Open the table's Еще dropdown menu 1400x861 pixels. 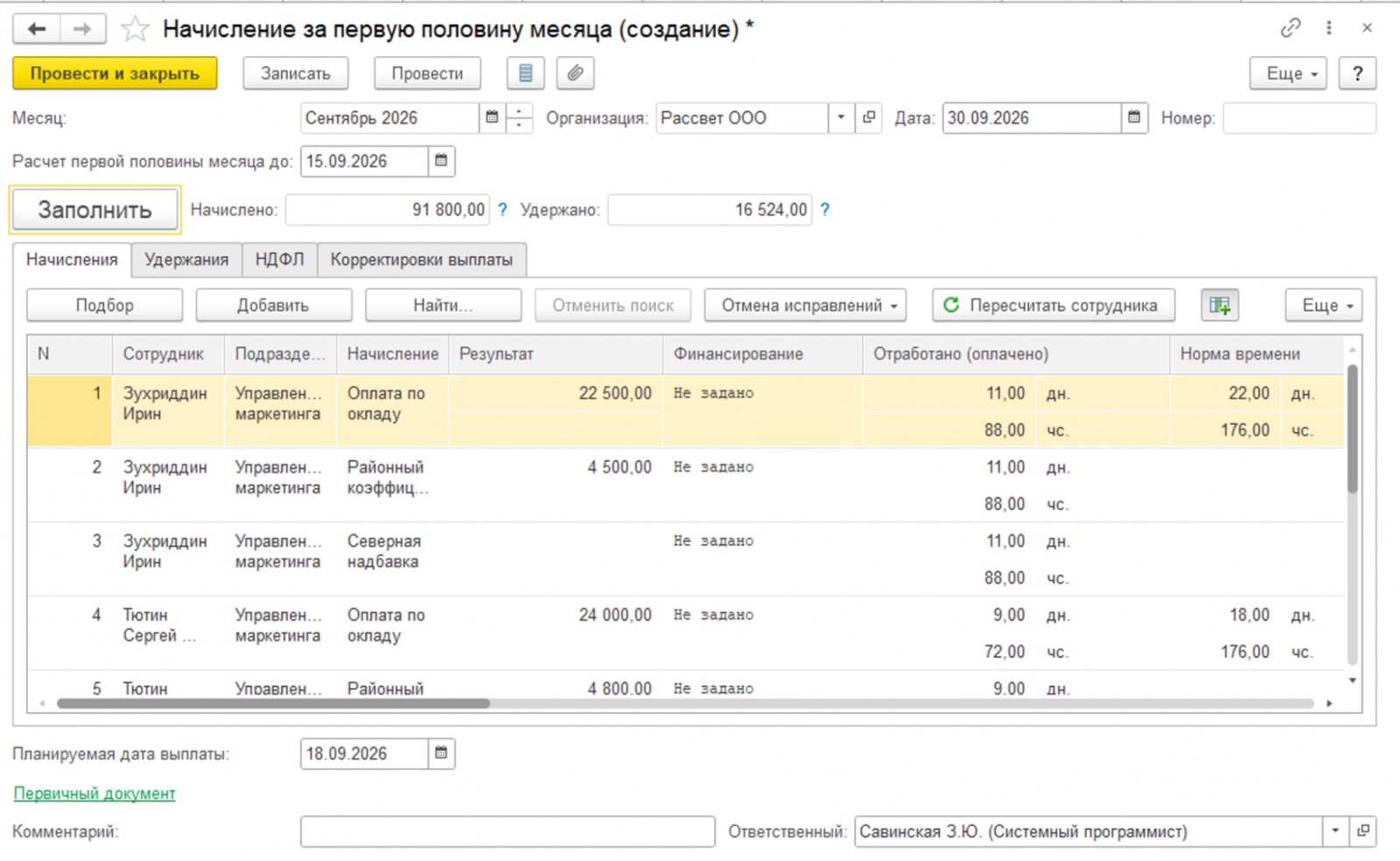[1324, 305]
